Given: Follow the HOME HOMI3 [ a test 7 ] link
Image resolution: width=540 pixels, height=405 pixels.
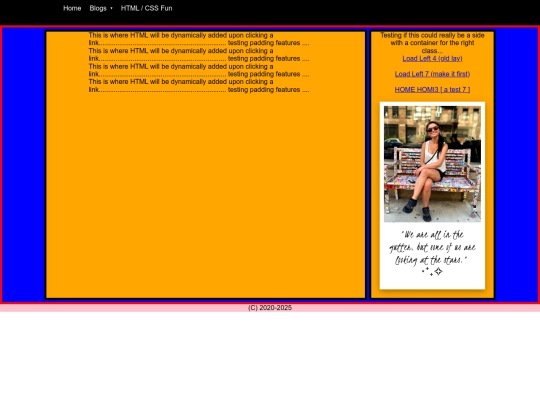Looking at the screenshot, I should (x=432, y=90).
